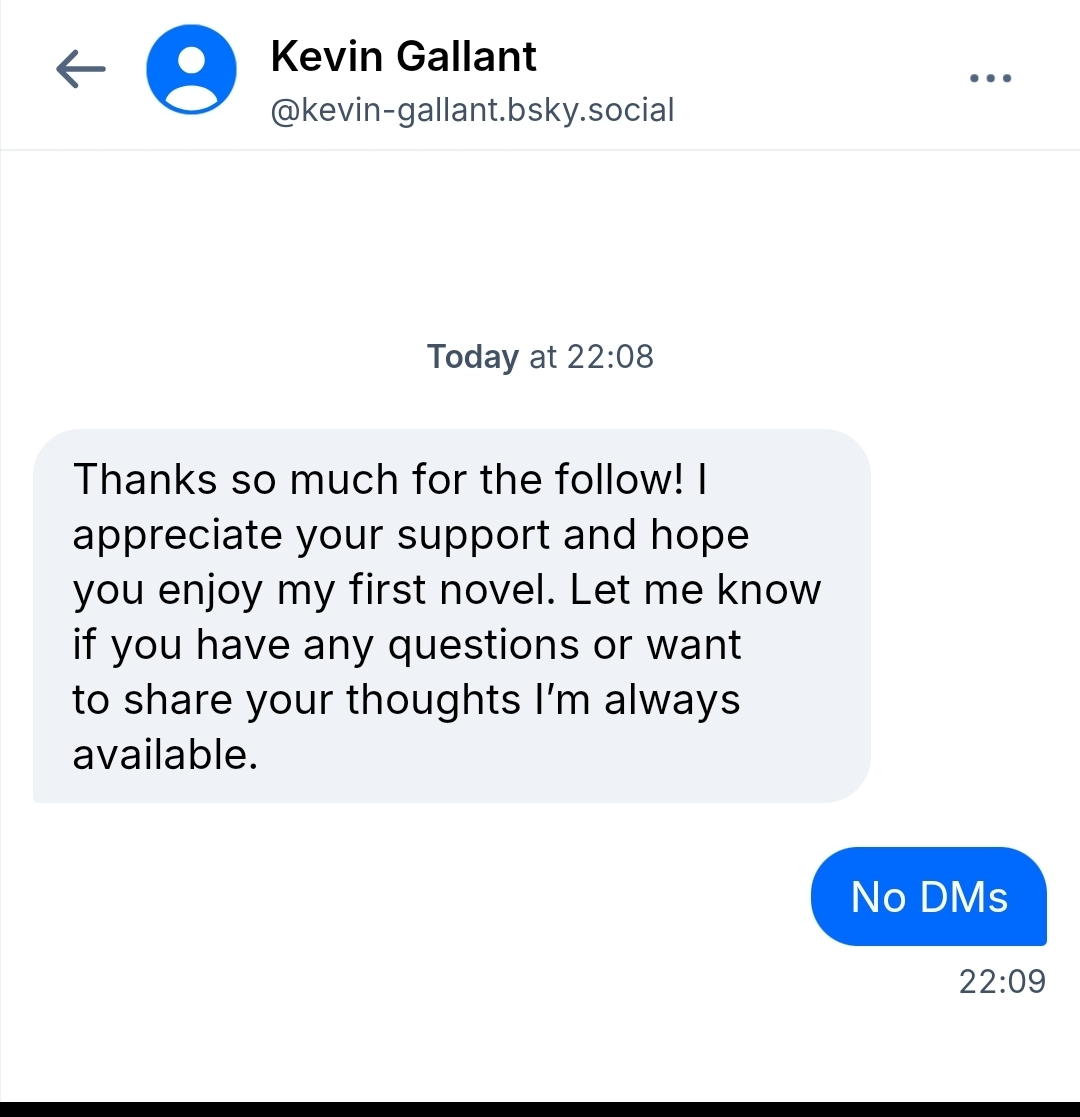The height and width of the screenshot is (1117, 1080).
Task: Click the bold "Today" label
Action: pos(472,356)
